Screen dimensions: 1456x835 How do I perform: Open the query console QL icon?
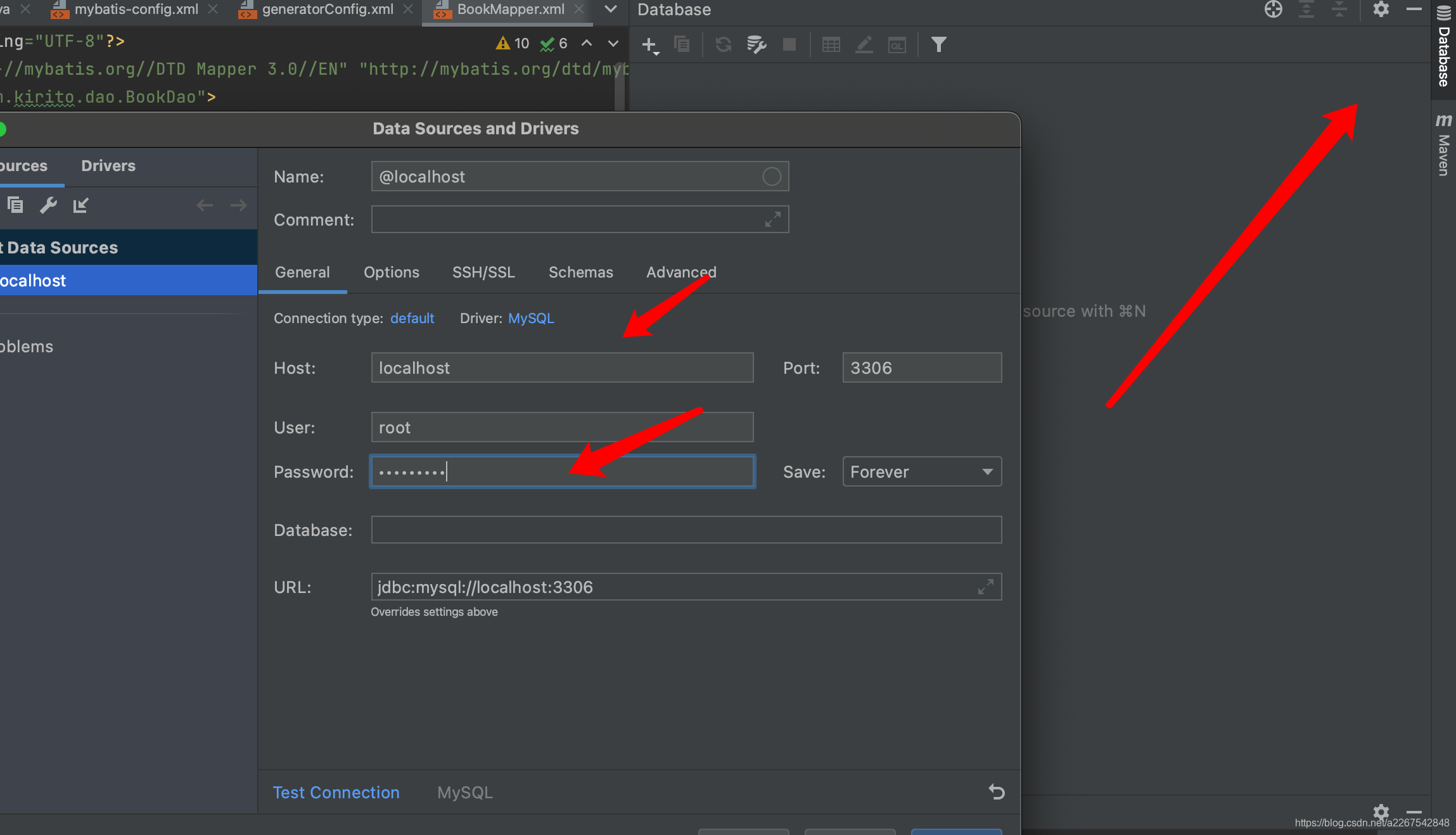pyautogui.click(x=897, y=44)
